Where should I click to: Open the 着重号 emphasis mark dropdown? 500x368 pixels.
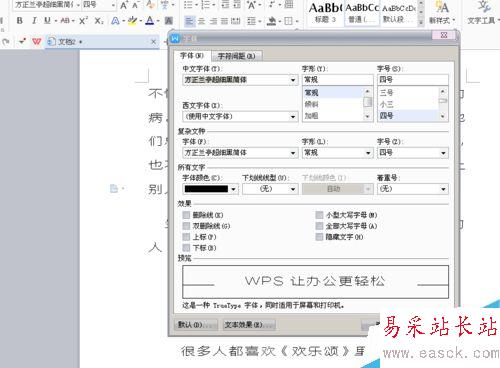[443, 189]
